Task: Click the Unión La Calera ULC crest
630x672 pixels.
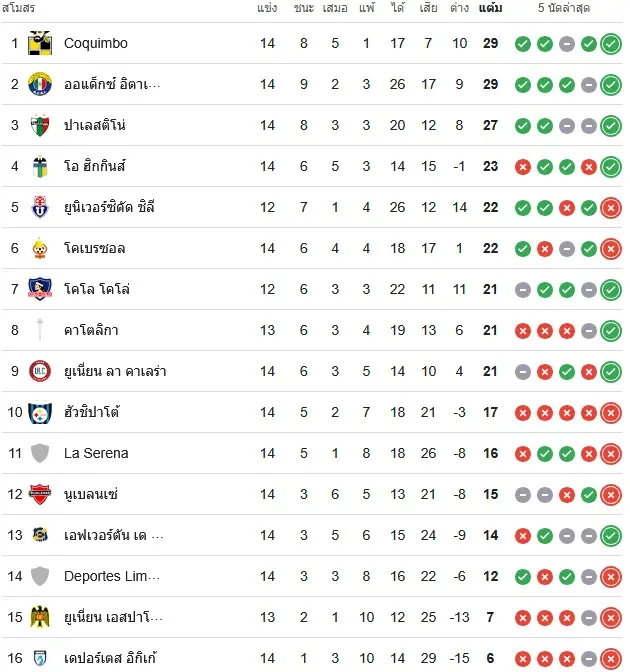Action: coord(40,371)
